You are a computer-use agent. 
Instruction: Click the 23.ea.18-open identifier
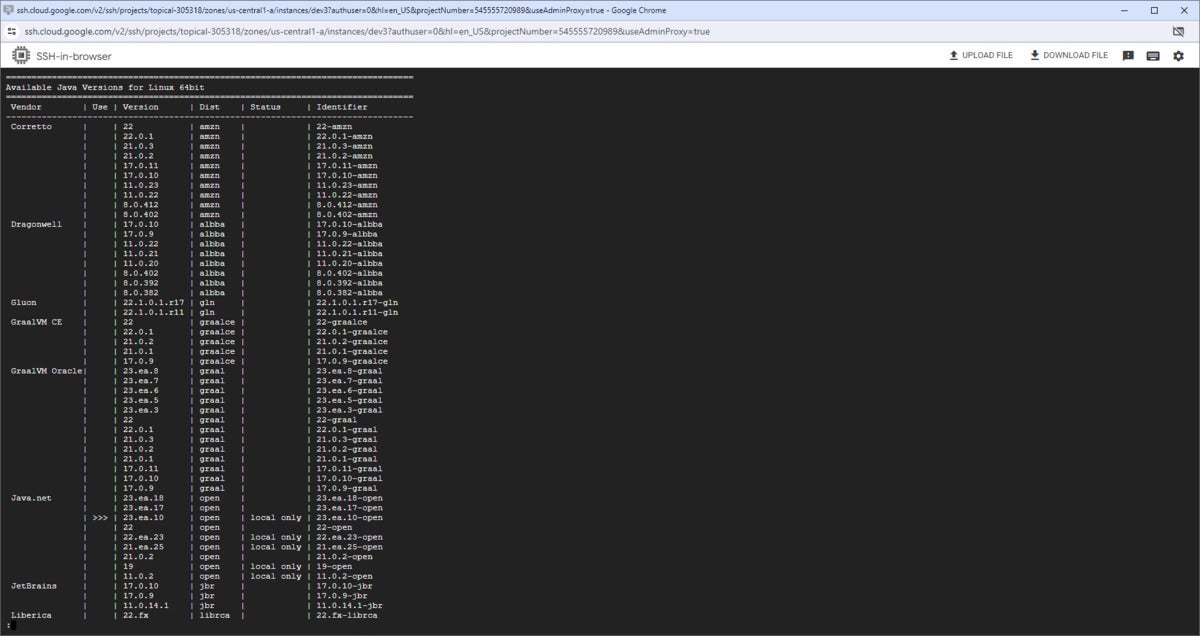pyautogui.click(x=350, y=498)
